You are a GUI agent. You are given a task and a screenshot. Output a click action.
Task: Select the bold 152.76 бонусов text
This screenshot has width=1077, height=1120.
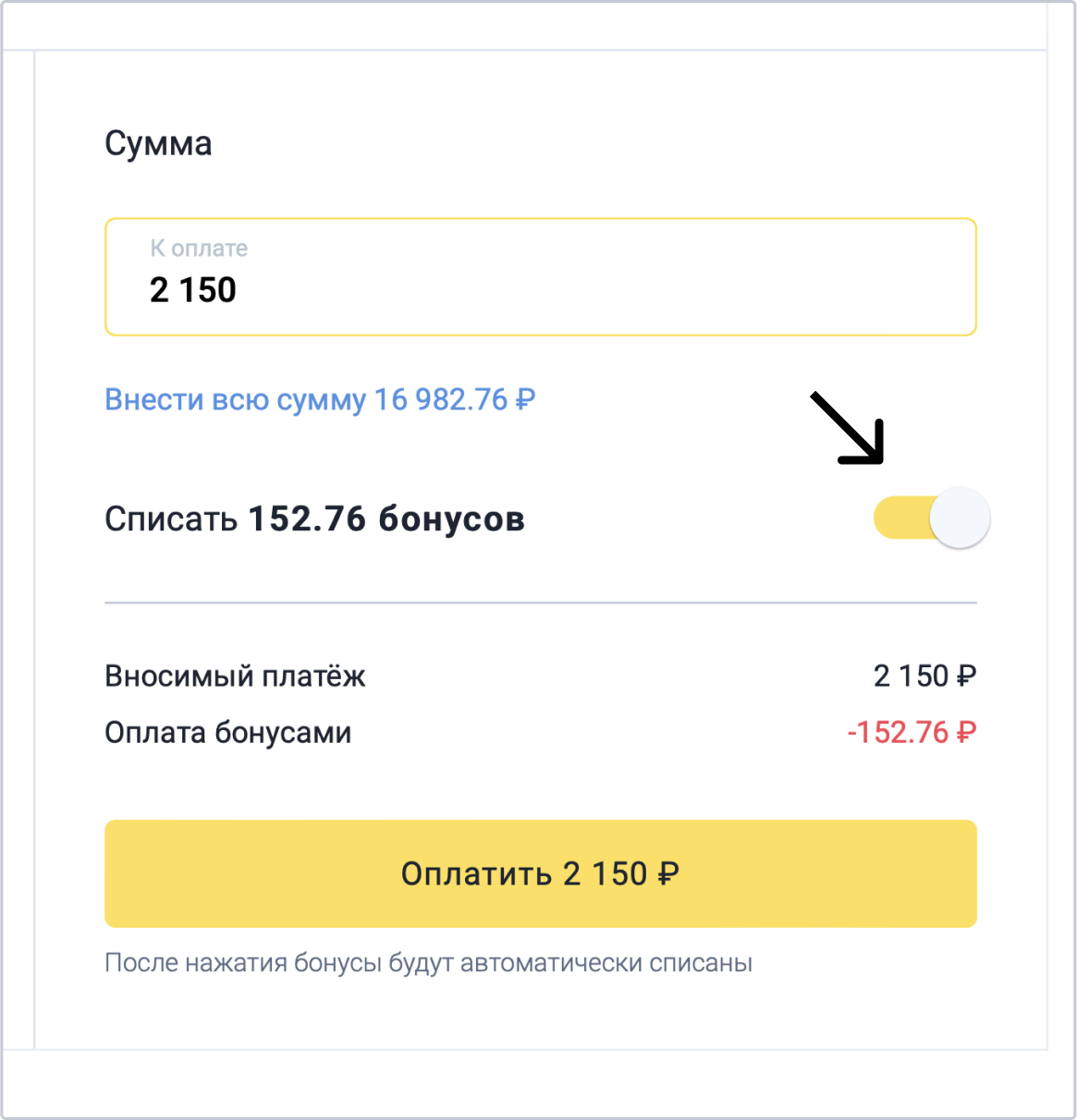[x=386, y=519]
